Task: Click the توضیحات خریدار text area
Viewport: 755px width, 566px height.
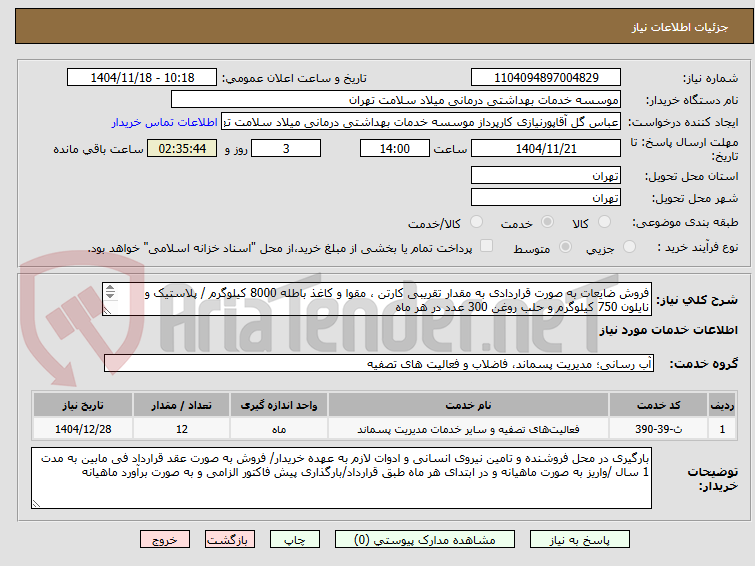Action: click(x=341, y=478)
